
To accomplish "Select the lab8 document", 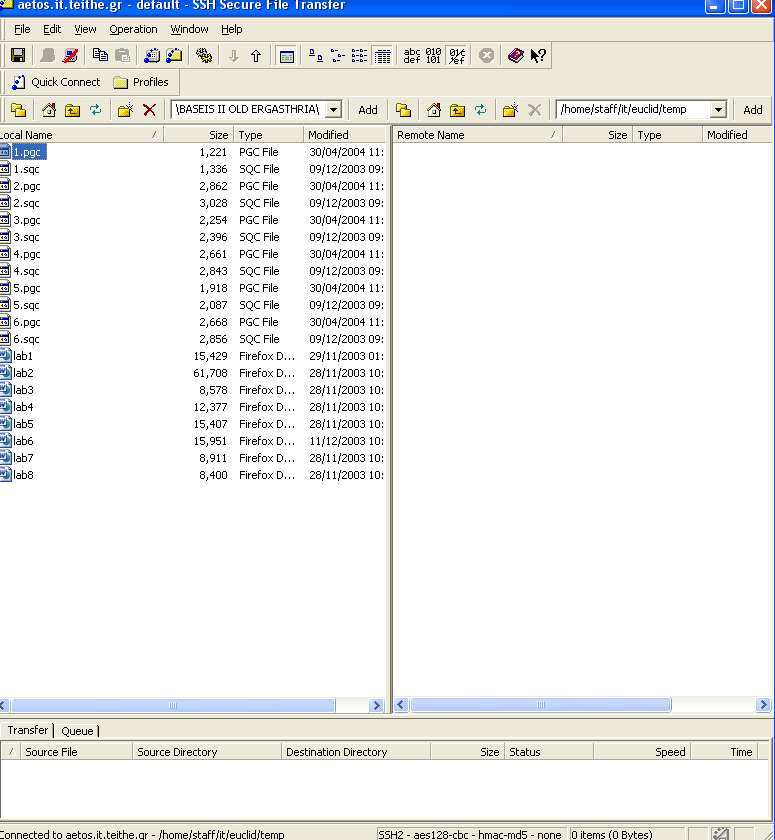I will click(23, 475).
